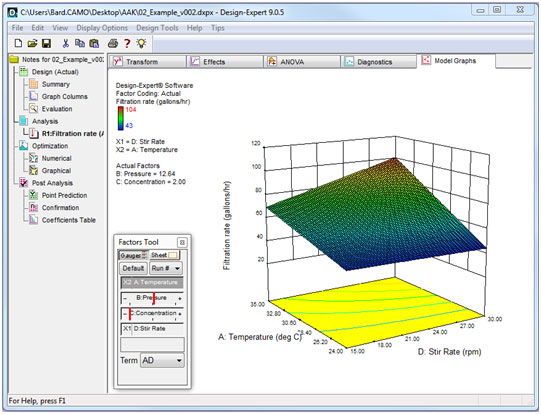Image resolution: width=541 pixels, height=414 pixels.
Task: Click the Paste clipboard icon
Action: [x=94, y=43]
